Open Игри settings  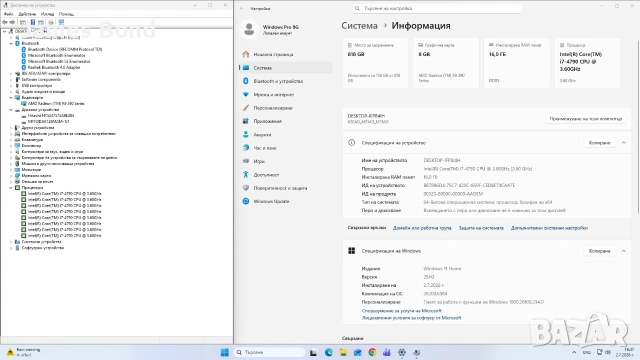tap(286, 161)
